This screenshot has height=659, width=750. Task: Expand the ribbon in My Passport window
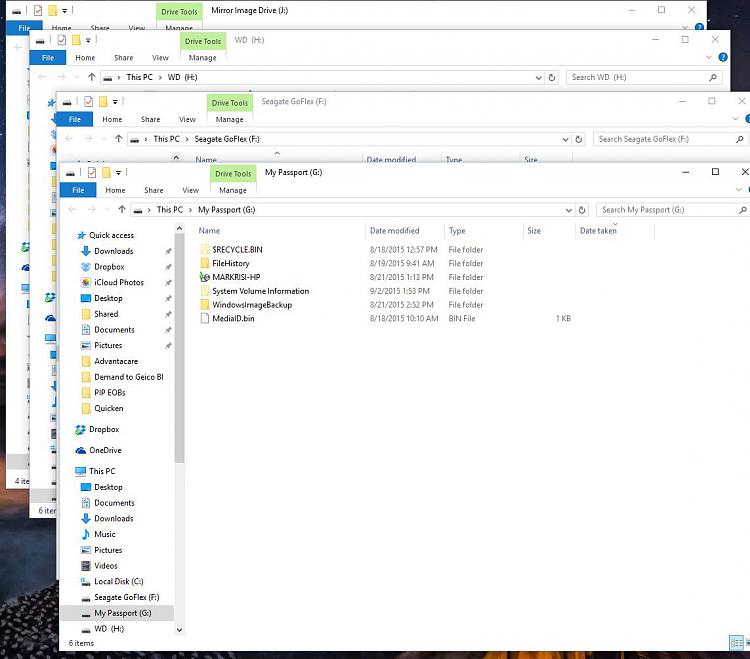coord(739,190)
